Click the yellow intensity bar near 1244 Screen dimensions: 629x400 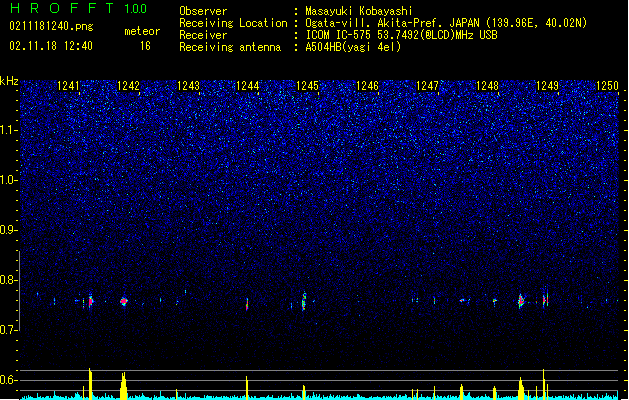pyautogui.click(x=247, y=388)
